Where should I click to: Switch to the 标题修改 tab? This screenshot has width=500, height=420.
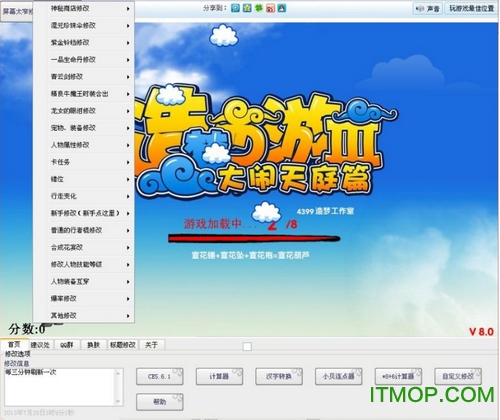pos(123,345)
